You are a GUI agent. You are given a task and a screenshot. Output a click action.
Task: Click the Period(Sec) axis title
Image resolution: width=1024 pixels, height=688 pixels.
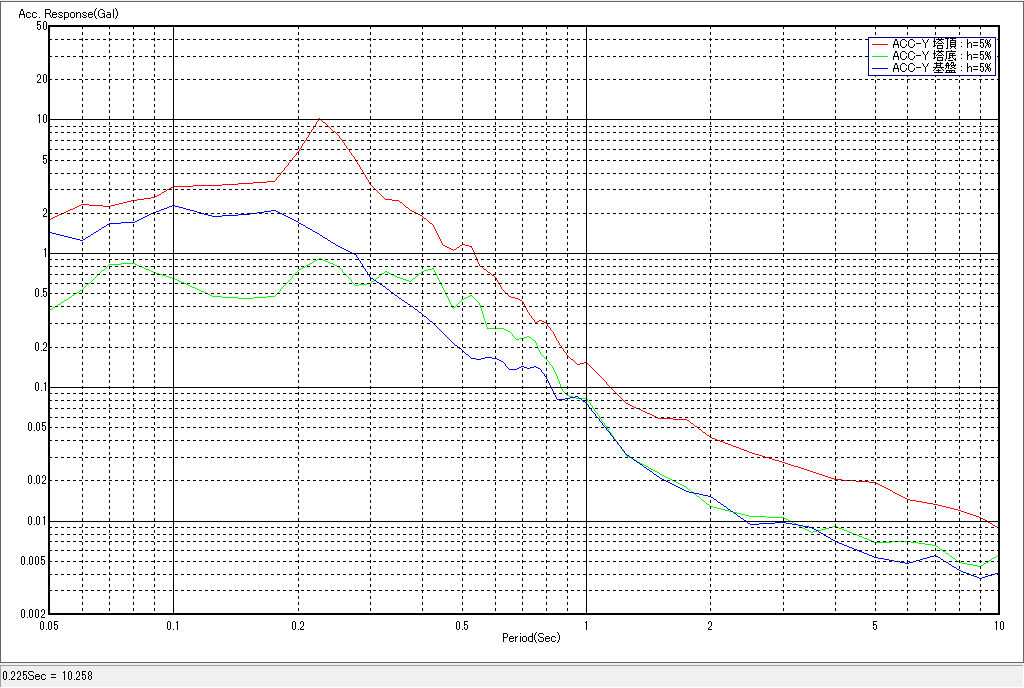(530, 637)
